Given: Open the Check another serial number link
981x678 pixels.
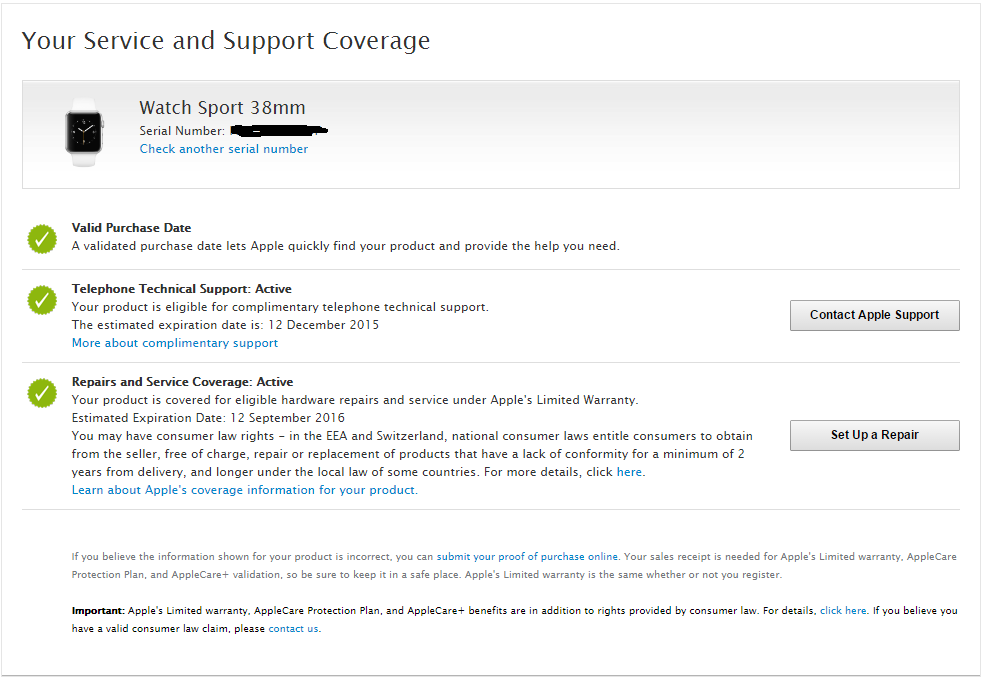Looking at the screenshot, I should tap(224, 149).
